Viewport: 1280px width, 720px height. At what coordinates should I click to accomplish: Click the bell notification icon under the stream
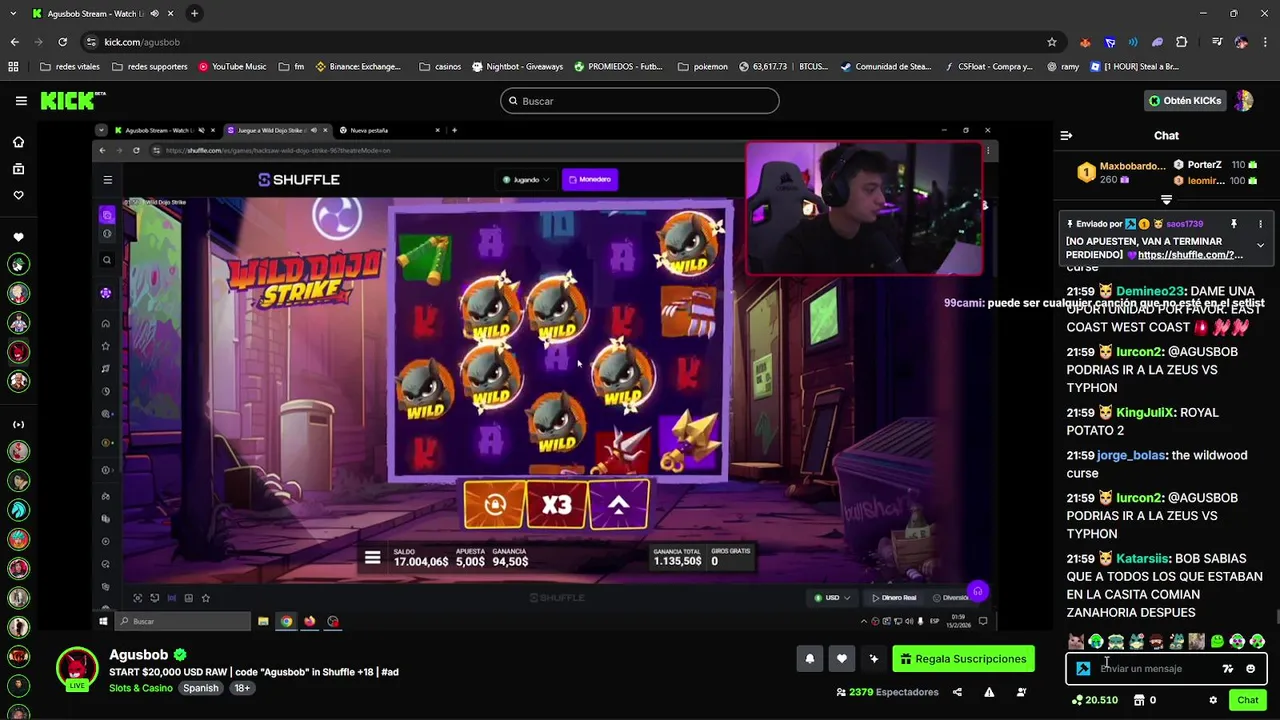coord(810,659)
